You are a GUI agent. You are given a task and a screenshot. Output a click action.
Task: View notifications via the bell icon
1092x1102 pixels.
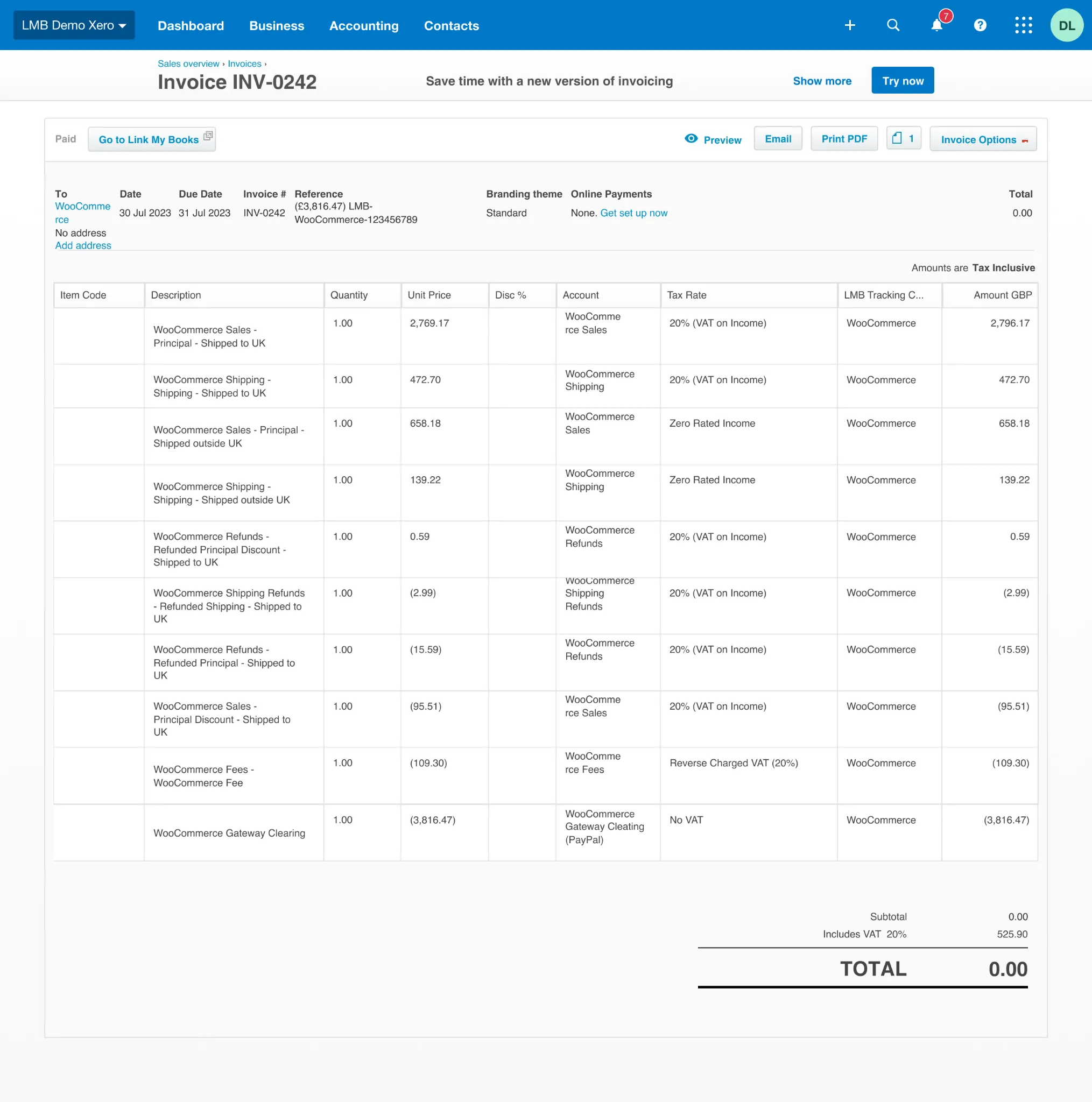click(936, 25)
